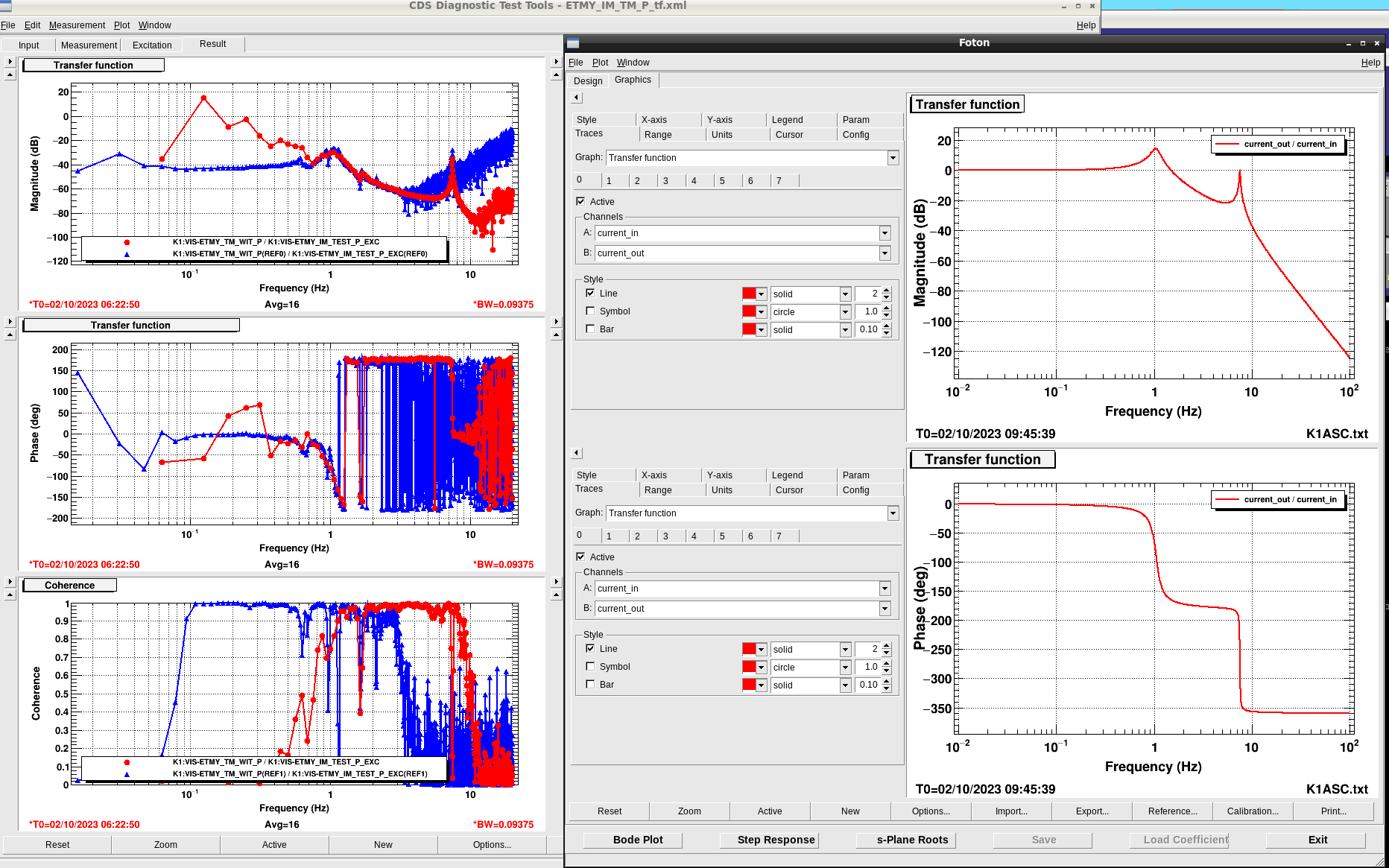Open the Measurement menu in the CDS menu bar
The image size is (1389, 868).
77,25
